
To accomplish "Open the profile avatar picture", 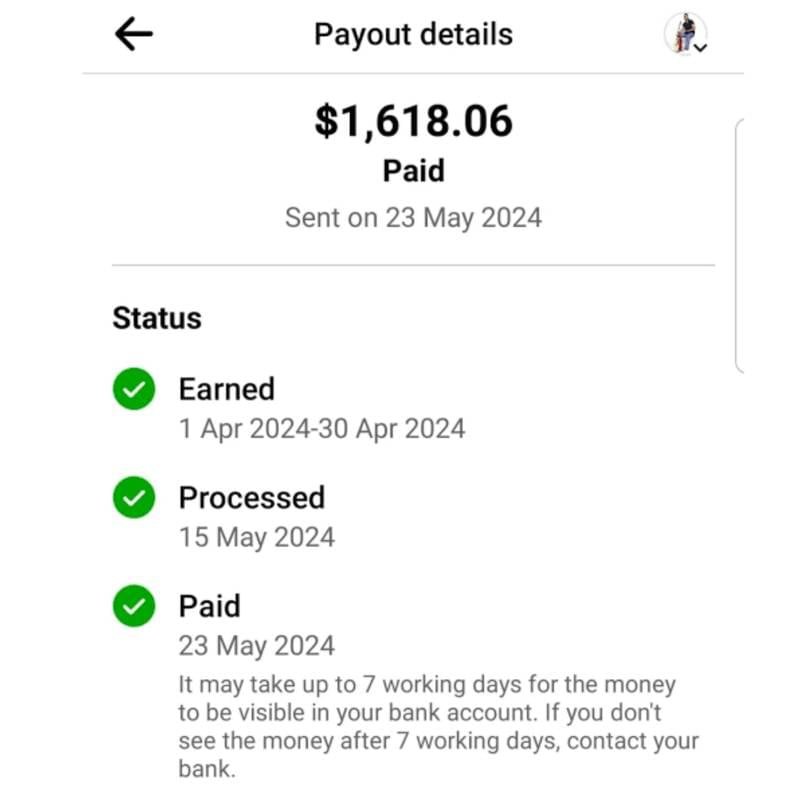I will click(x=684, y=32).
